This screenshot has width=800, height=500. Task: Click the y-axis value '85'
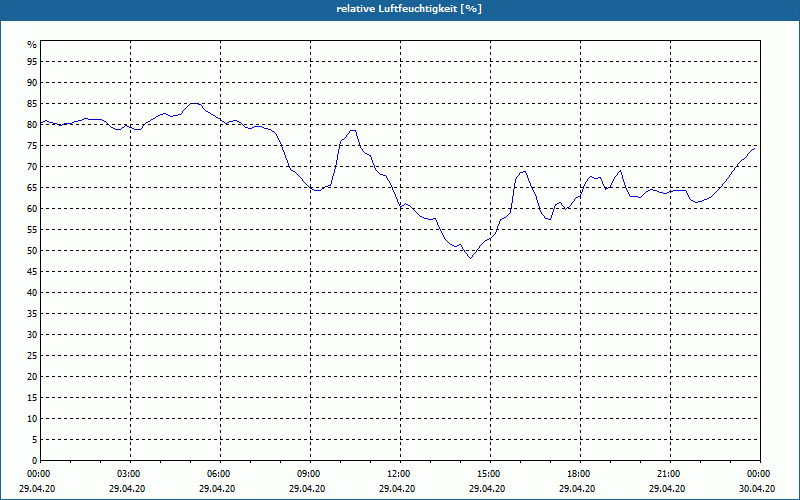click(32, 104)
